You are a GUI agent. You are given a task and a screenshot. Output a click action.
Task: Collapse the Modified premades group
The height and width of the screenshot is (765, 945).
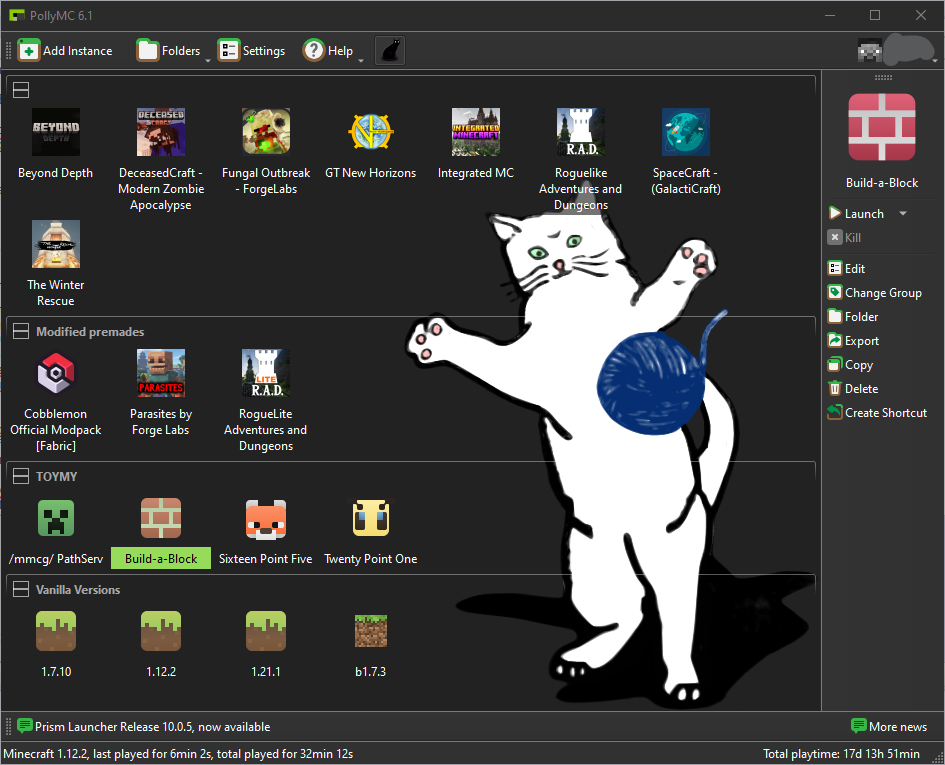21,331
